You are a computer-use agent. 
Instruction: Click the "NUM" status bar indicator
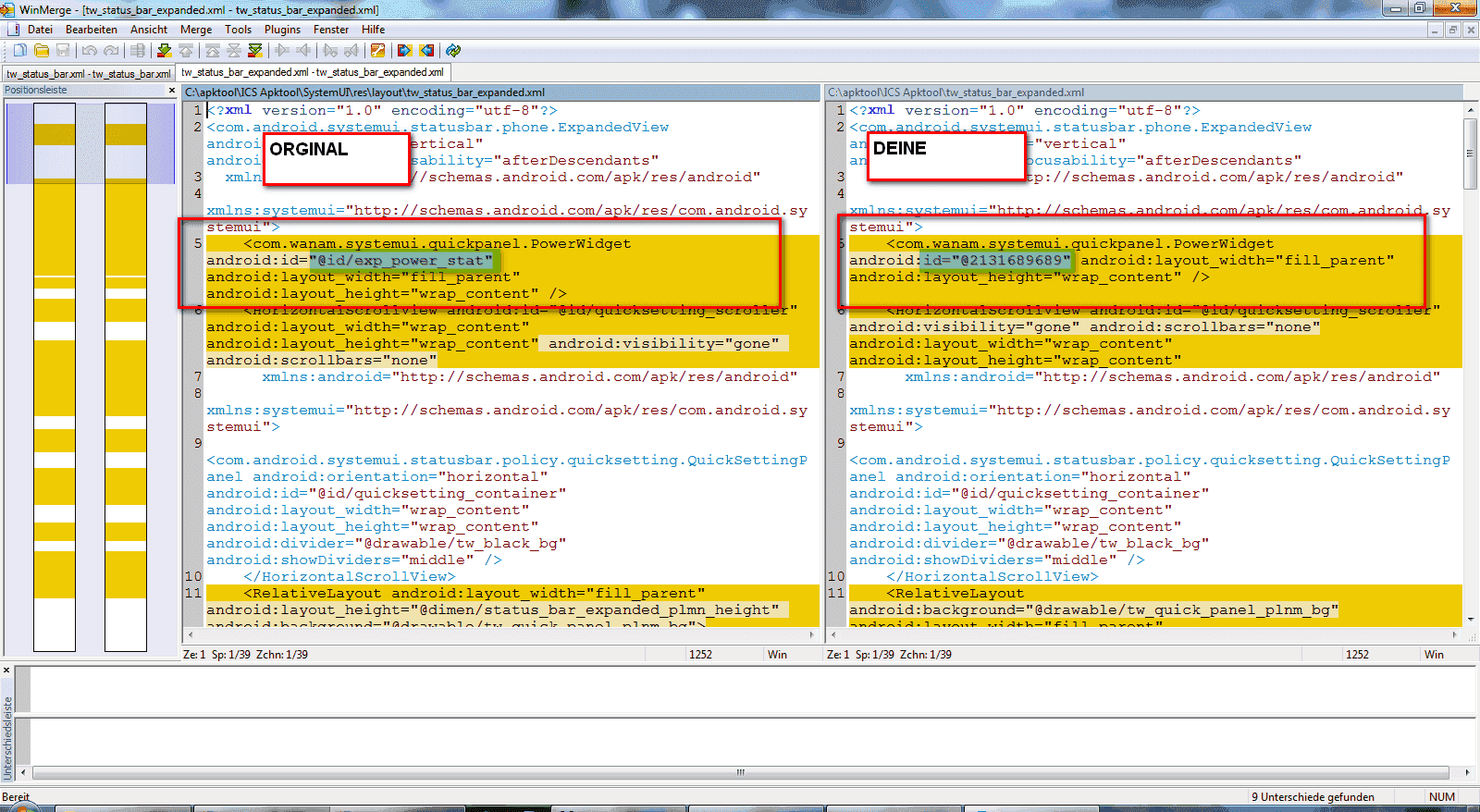click(x=1441, y=797)
